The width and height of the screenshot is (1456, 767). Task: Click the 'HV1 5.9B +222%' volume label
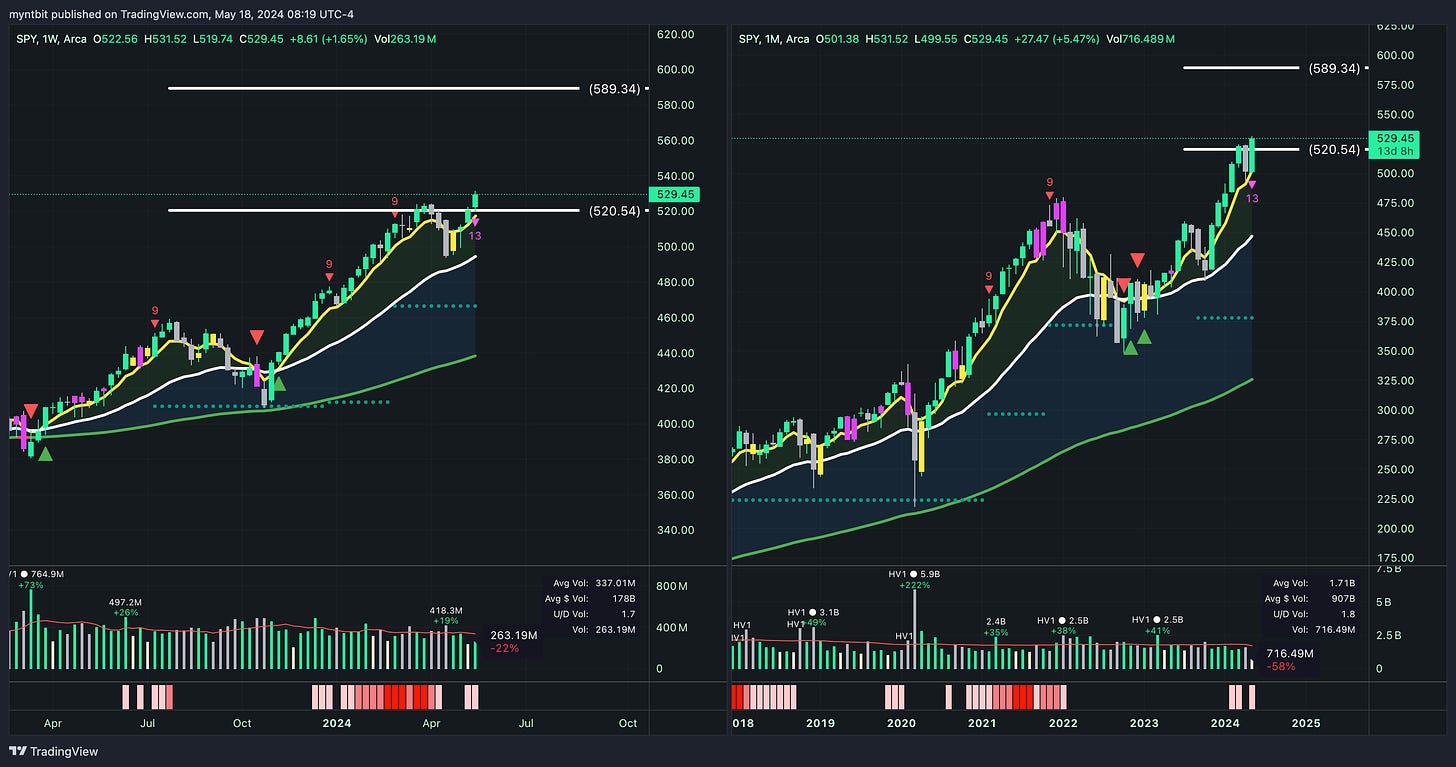(x=915, y=579)
